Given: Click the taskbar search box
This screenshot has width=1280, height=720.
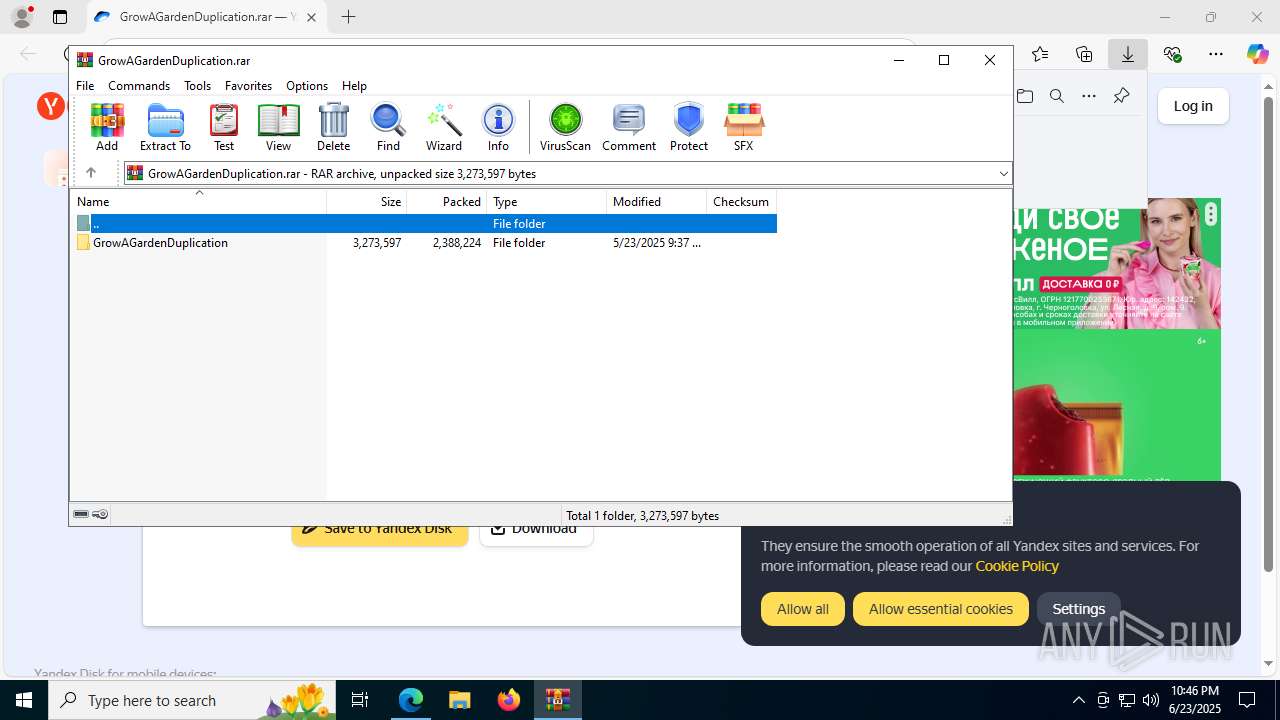Looking at the screenshot, I should 193,700.
